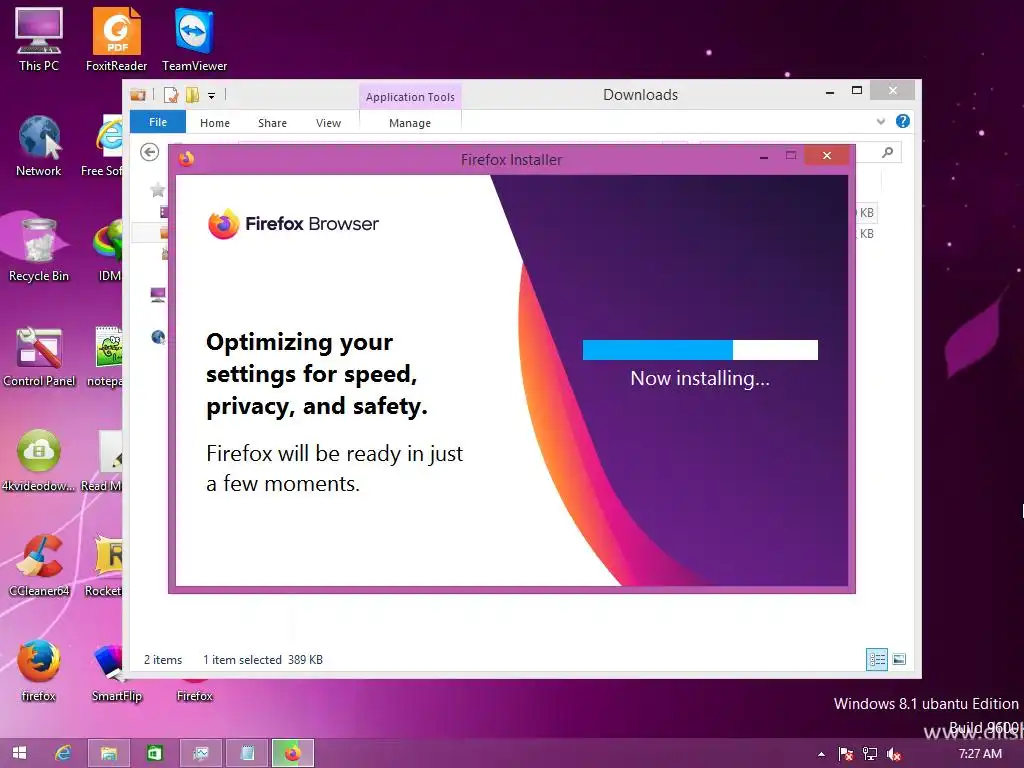Viewport: 1024px width, 768px height.
Task: Open the File menu in Downloads window
Action: [158, 122]
